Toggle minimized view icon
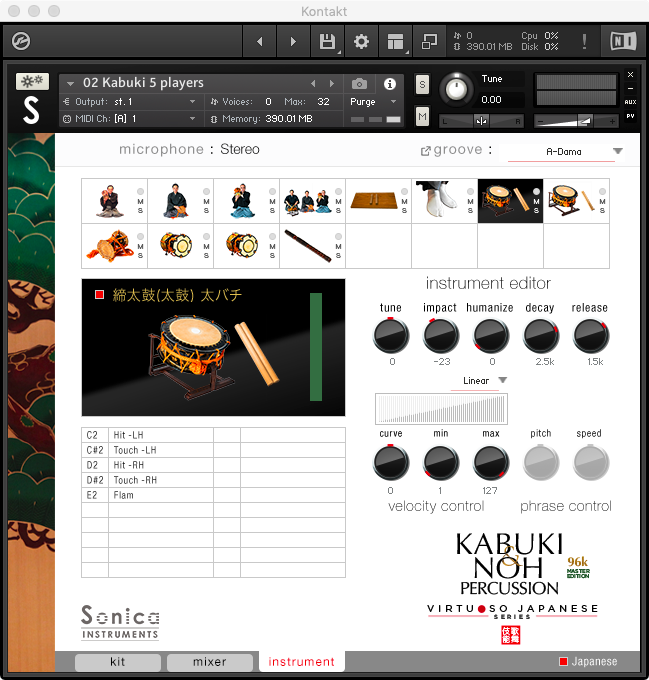The image size is (649, 680). (429, 42)
